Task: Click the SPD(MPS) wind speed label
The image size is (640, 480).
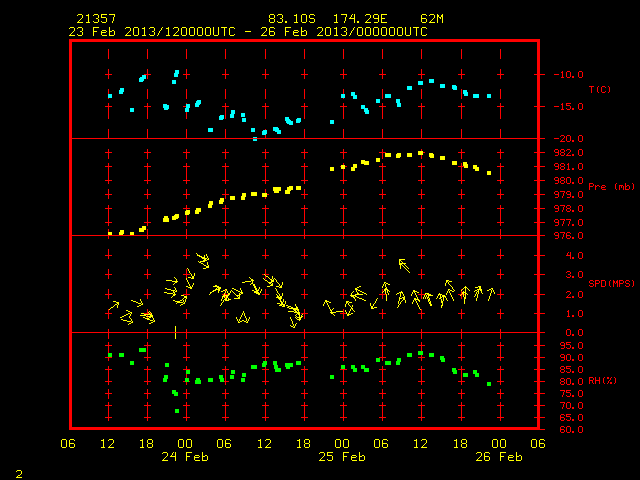Action: (x=611, y=283)
